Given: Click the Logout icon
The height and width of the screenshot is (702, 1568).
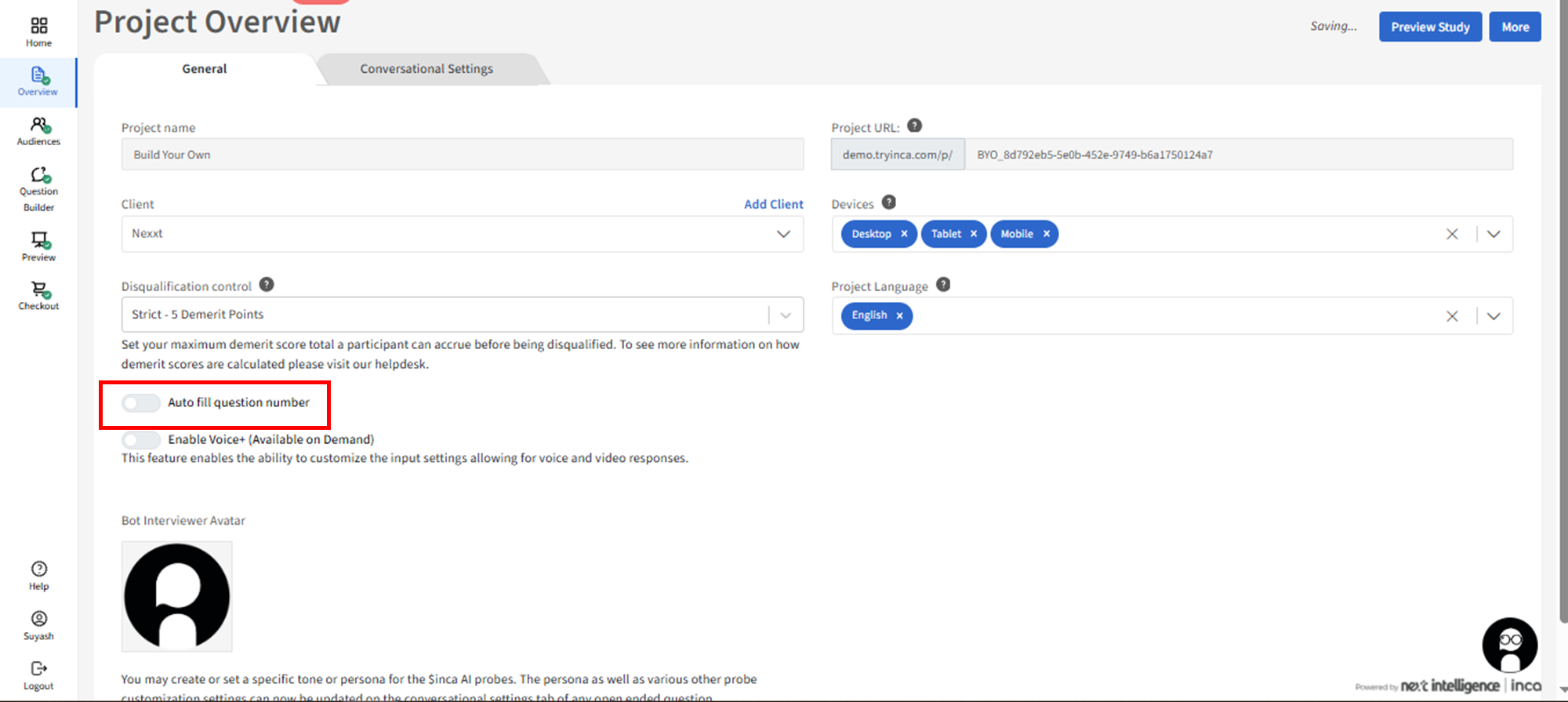Looking at the screenshot, I should (38, 668).
